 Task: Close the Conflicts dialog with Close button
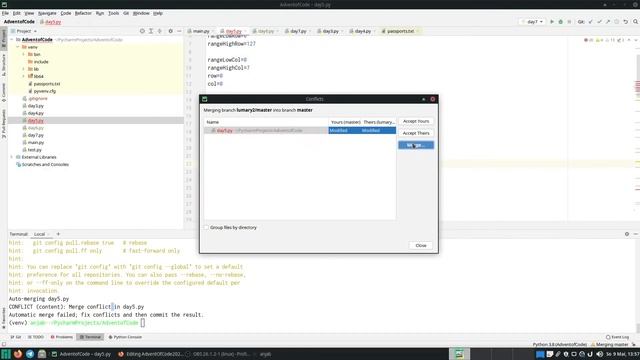click(421, 246)
